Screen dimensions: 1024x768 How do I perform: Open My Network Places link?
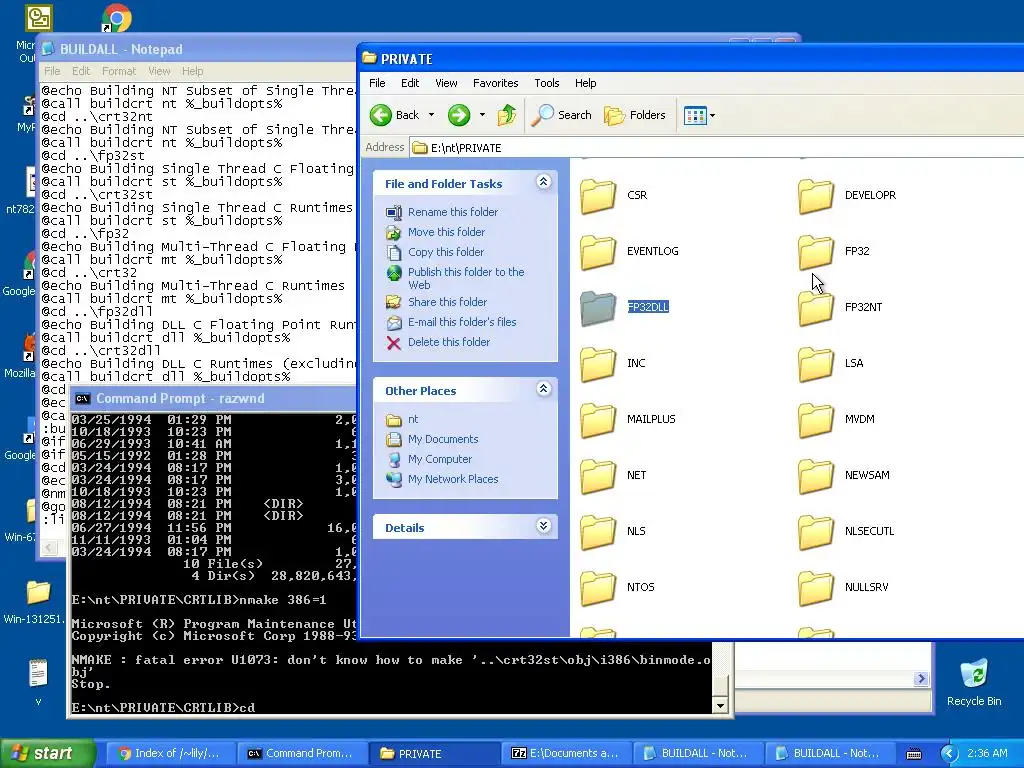coord(453,479)
